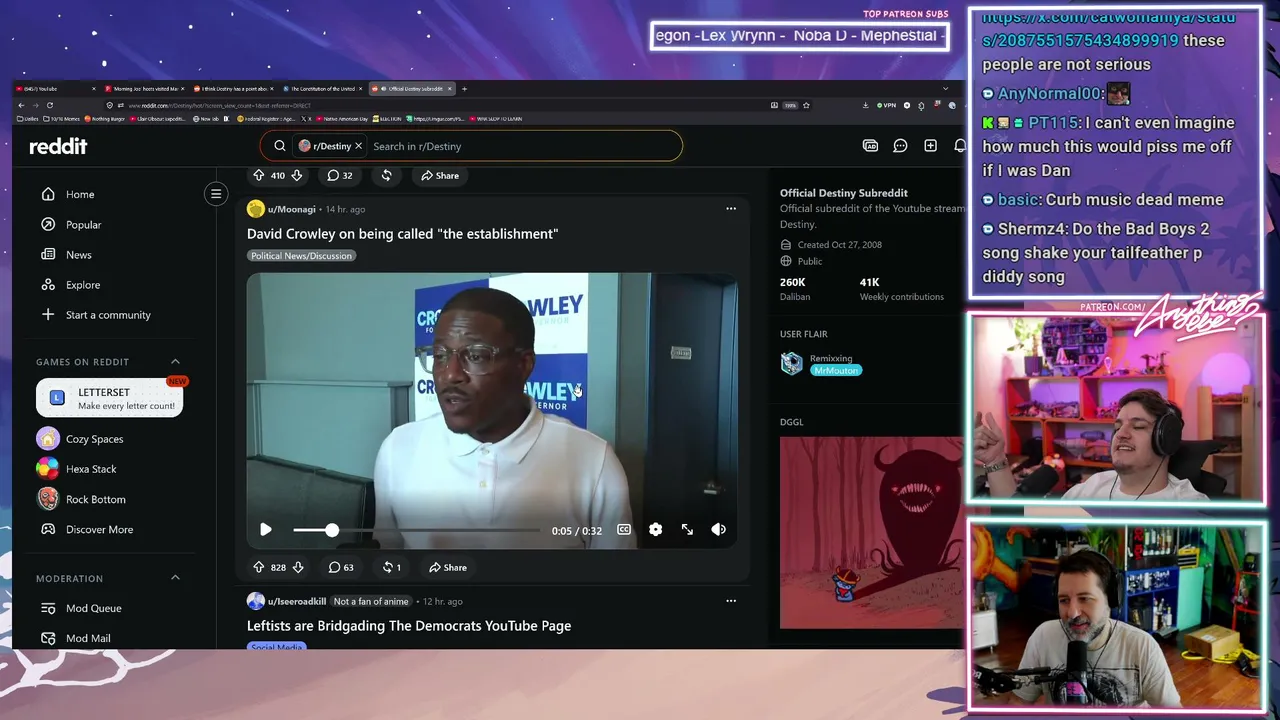Go to Home in sidebar
The image size is (1280, 720).
pyautogui.click(x=80, y=194)
